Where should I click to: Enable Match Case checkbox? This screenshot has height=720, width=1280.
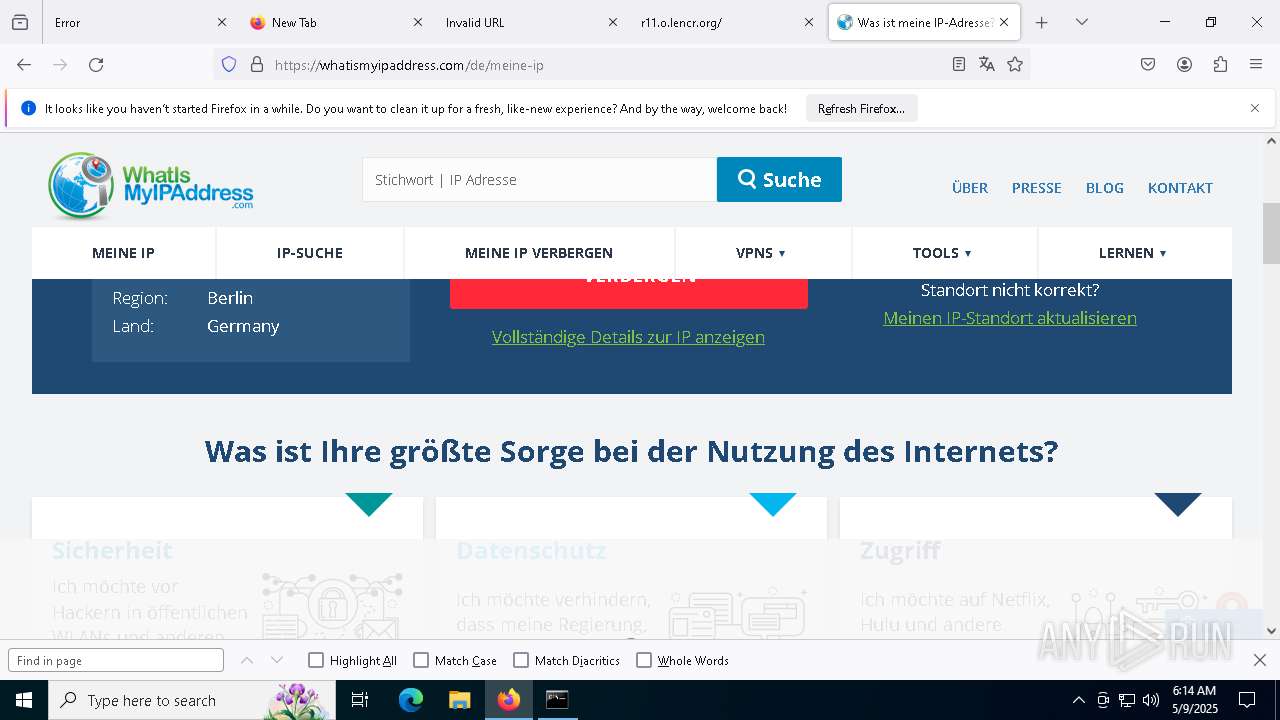tap(421, 660)
